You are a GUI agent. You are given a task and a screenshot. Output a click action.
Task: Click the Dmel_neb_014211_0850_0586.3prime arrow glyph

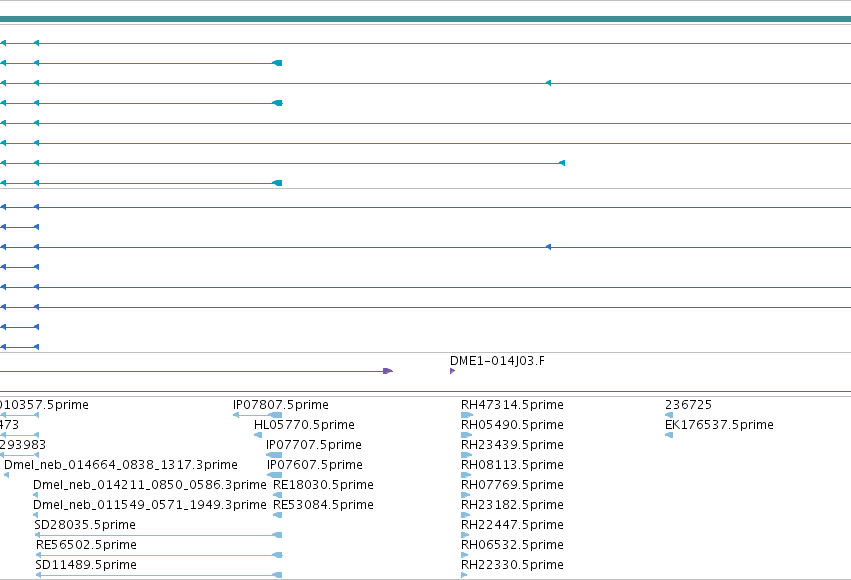tap(36, 495)
